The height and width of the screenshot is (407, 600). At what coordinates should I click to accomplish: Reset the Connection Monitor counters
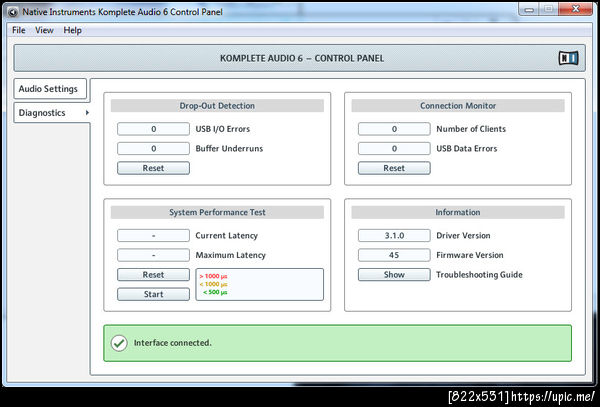(394, 168)
